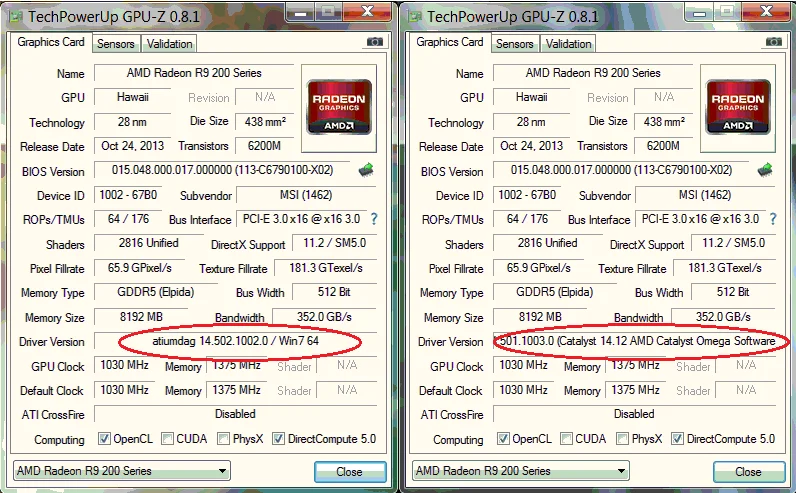Click the Die Size 438 mm² value in right window

[664, 121]
